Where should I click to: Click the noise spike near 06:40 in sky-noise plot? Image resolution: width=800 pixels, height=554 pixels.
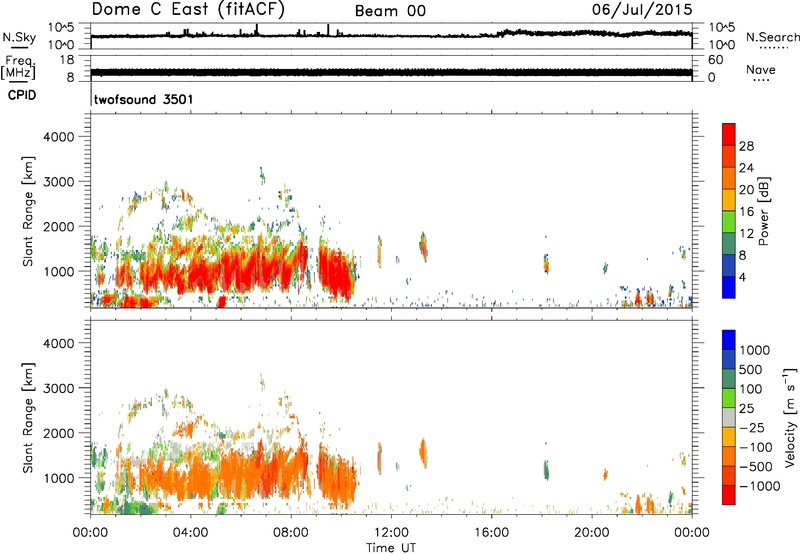(x=257, y=30)
